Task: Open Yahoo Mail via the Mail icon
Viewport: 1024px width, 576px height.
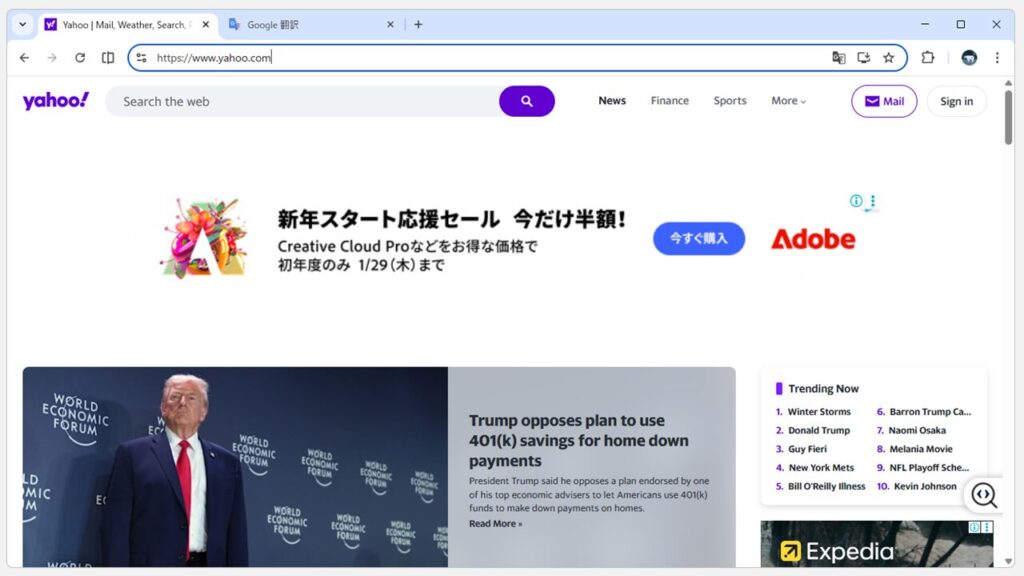Action: coord(883,101)
